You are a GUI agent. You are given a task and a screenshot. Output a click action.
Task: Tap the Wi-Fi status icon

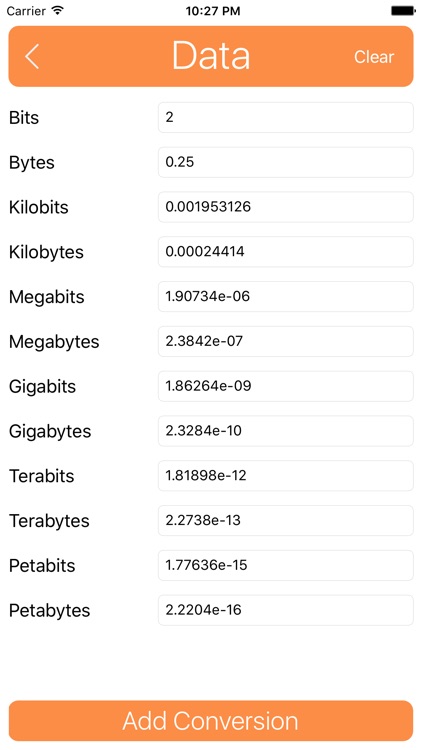pyautogui.click(x=58, y=11)
